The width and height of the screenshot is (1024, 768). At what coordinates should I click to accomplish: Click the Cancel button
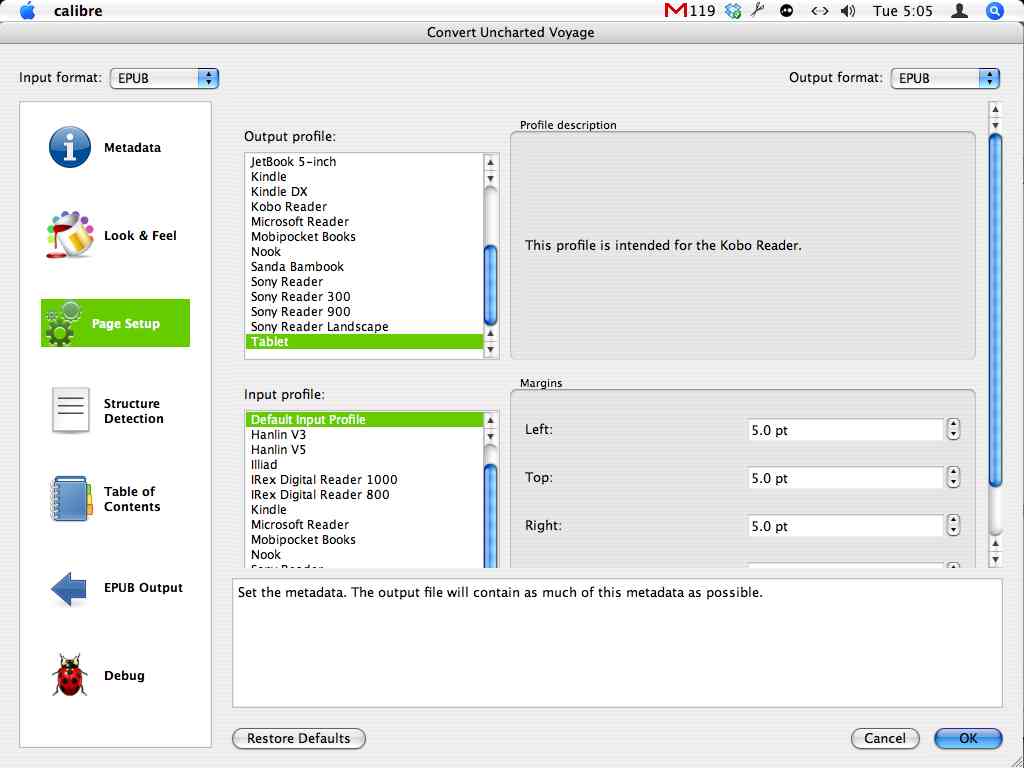(885, 739)
